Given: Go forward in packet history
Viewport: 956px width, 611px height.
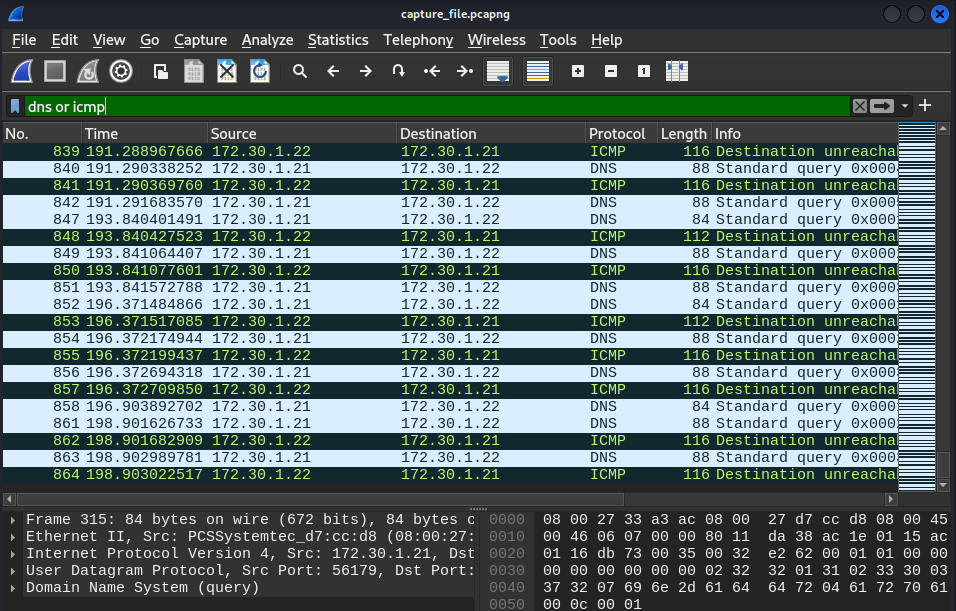Looking at the screenshot, I should point(366,71).
